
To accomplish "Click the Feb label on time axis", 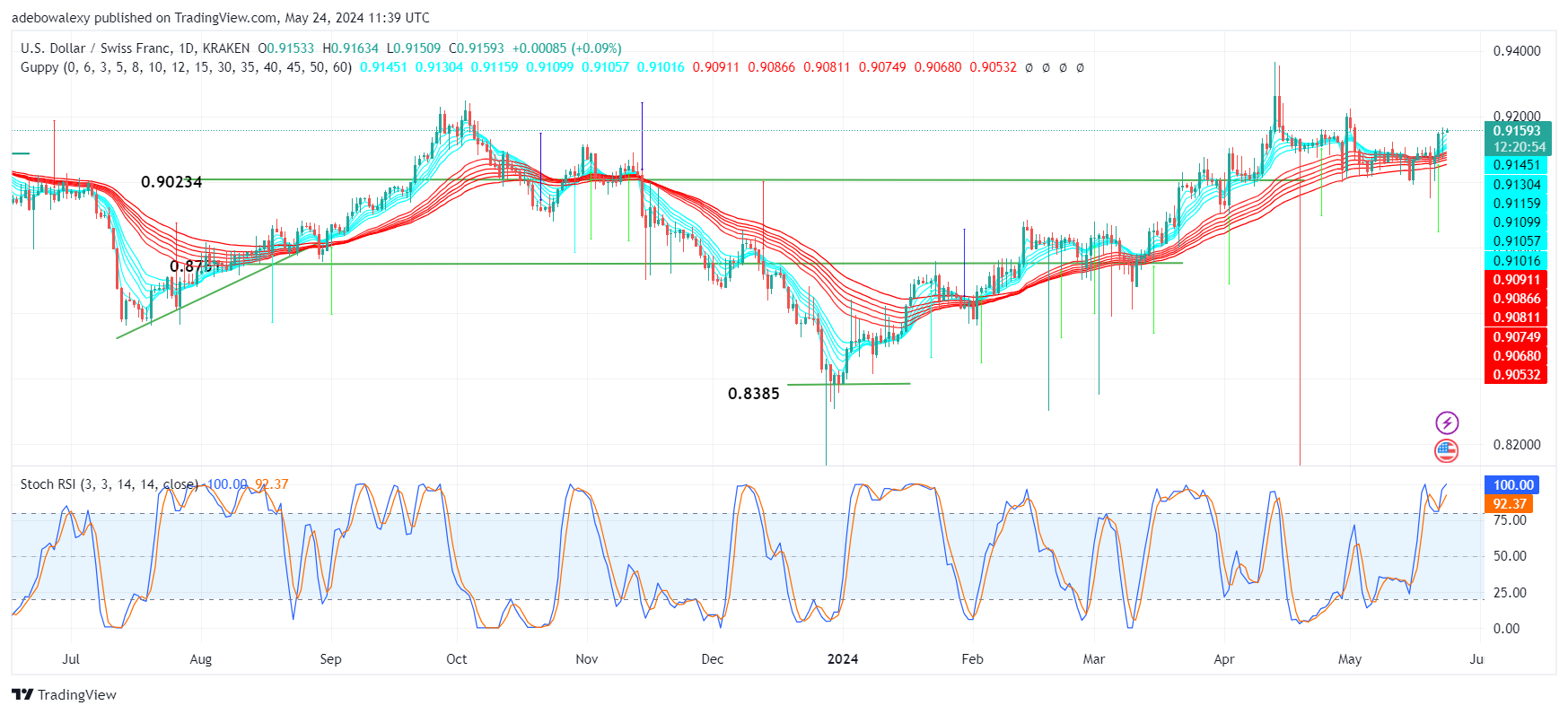I will tap(973, 659).
